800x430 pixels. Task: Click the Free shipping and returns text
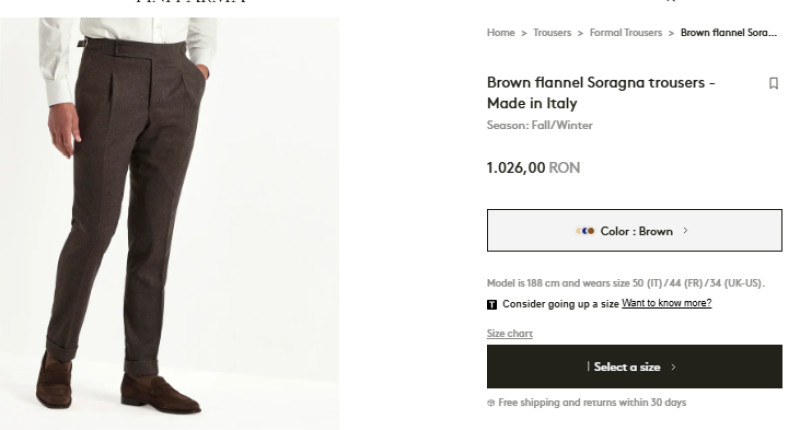tap(592, 403)
